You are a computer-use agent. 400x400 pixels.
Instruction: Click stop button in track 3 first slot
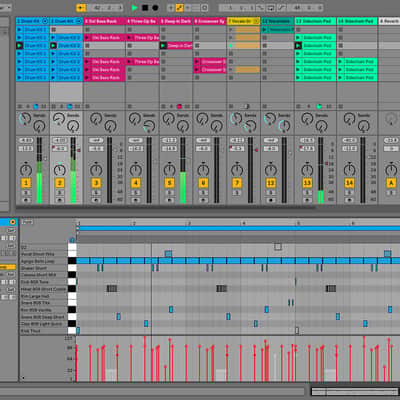(x=87, y=30)
